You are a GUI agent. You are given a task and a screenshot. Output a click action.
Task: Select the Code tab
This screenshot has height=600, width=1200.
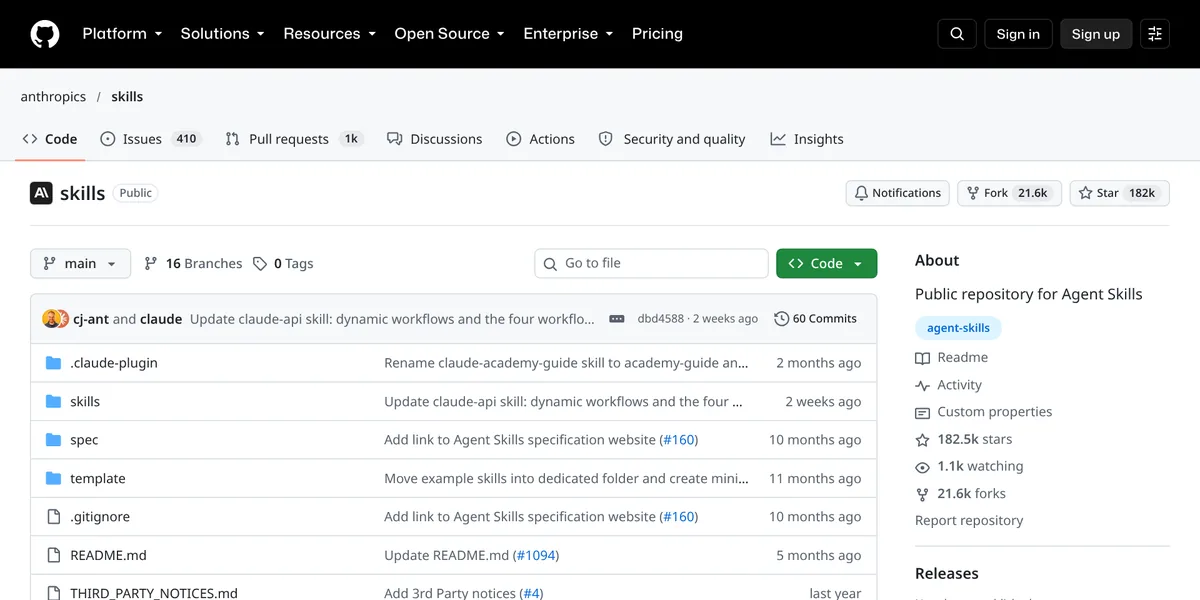point(50,139)
